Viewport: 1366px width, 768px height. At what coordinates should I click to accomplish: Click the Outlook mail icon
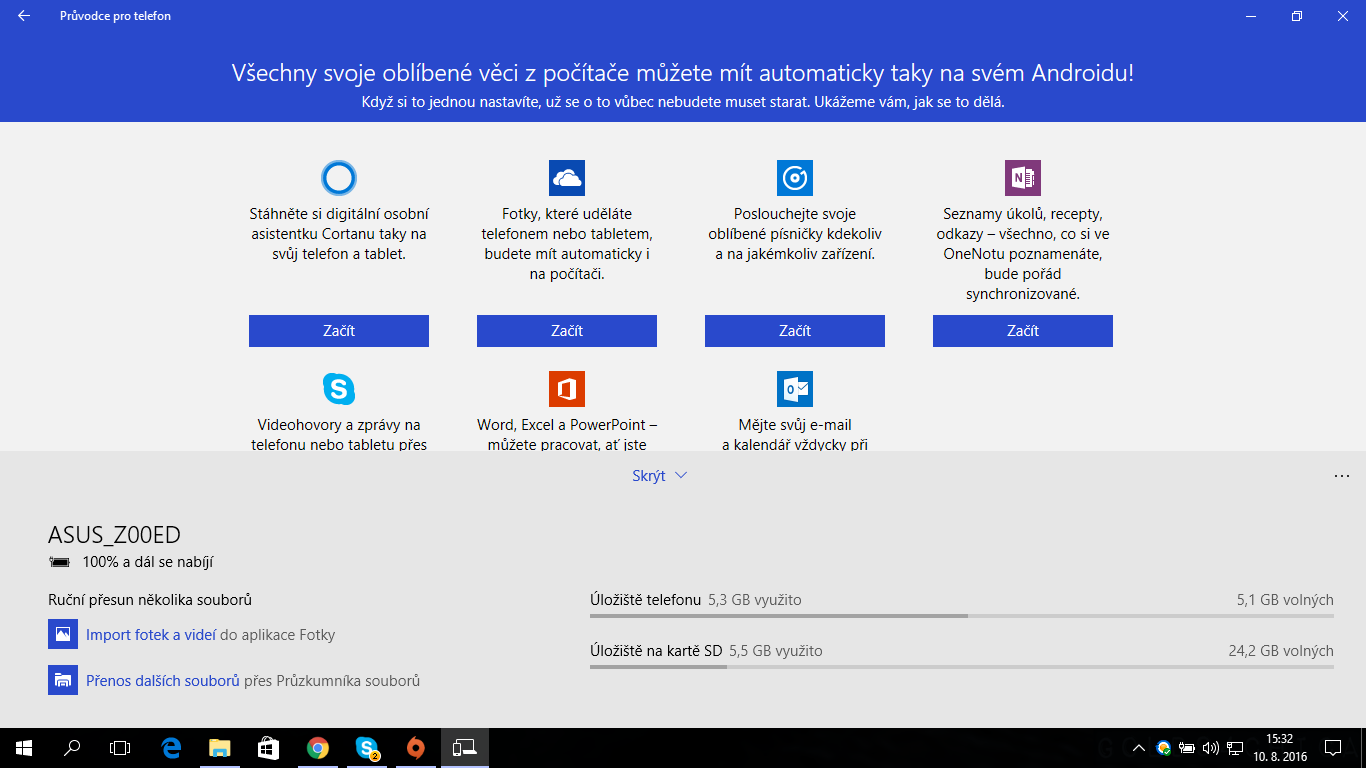[795, 388]
